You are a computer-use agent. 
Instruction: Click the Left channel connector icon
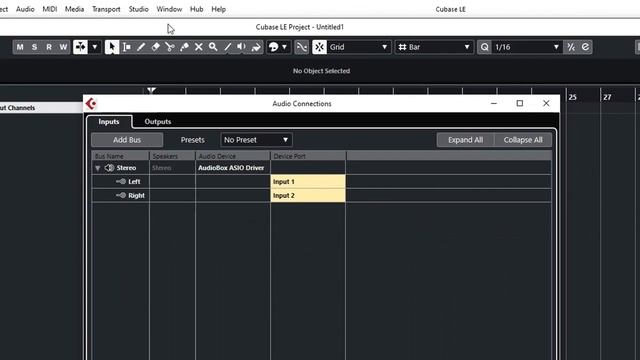click(x=121, y=181)
